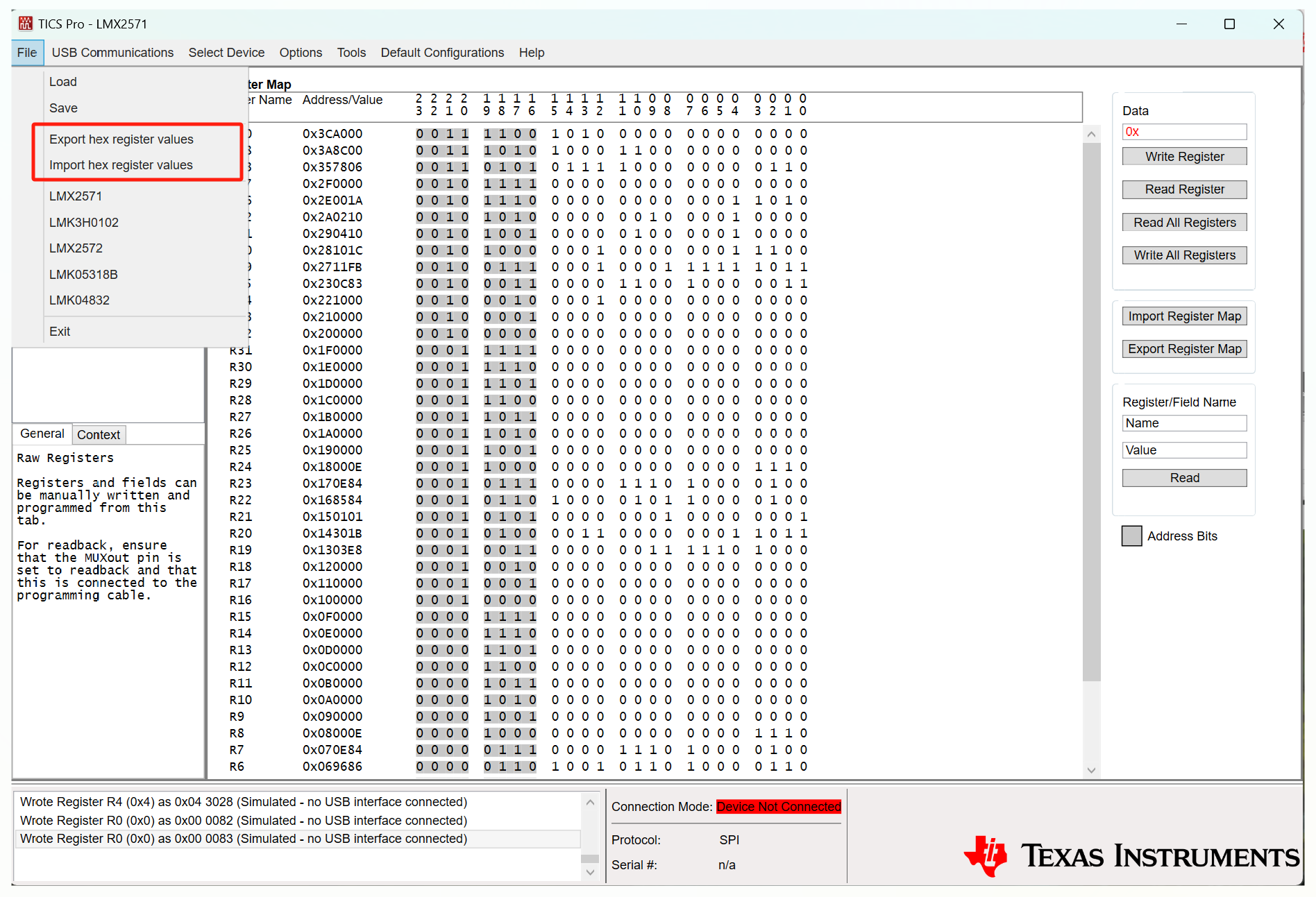Choose Save from the File menu
1316x897 pixels.
pyautogui.click(x=63, y=108)
